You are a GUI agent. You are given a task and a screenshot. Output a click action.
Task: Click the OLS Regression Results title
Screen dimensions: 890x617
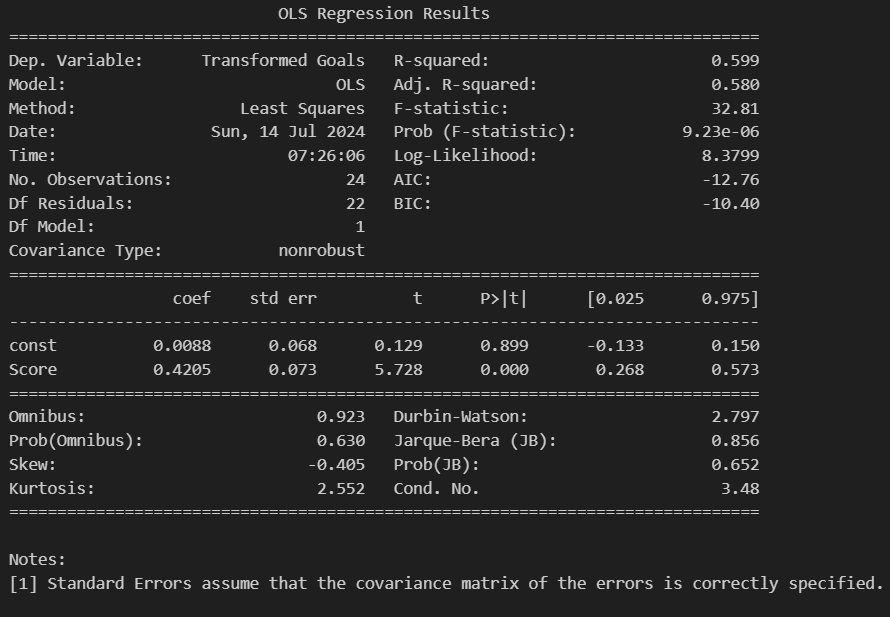click(x=384, y=14)
